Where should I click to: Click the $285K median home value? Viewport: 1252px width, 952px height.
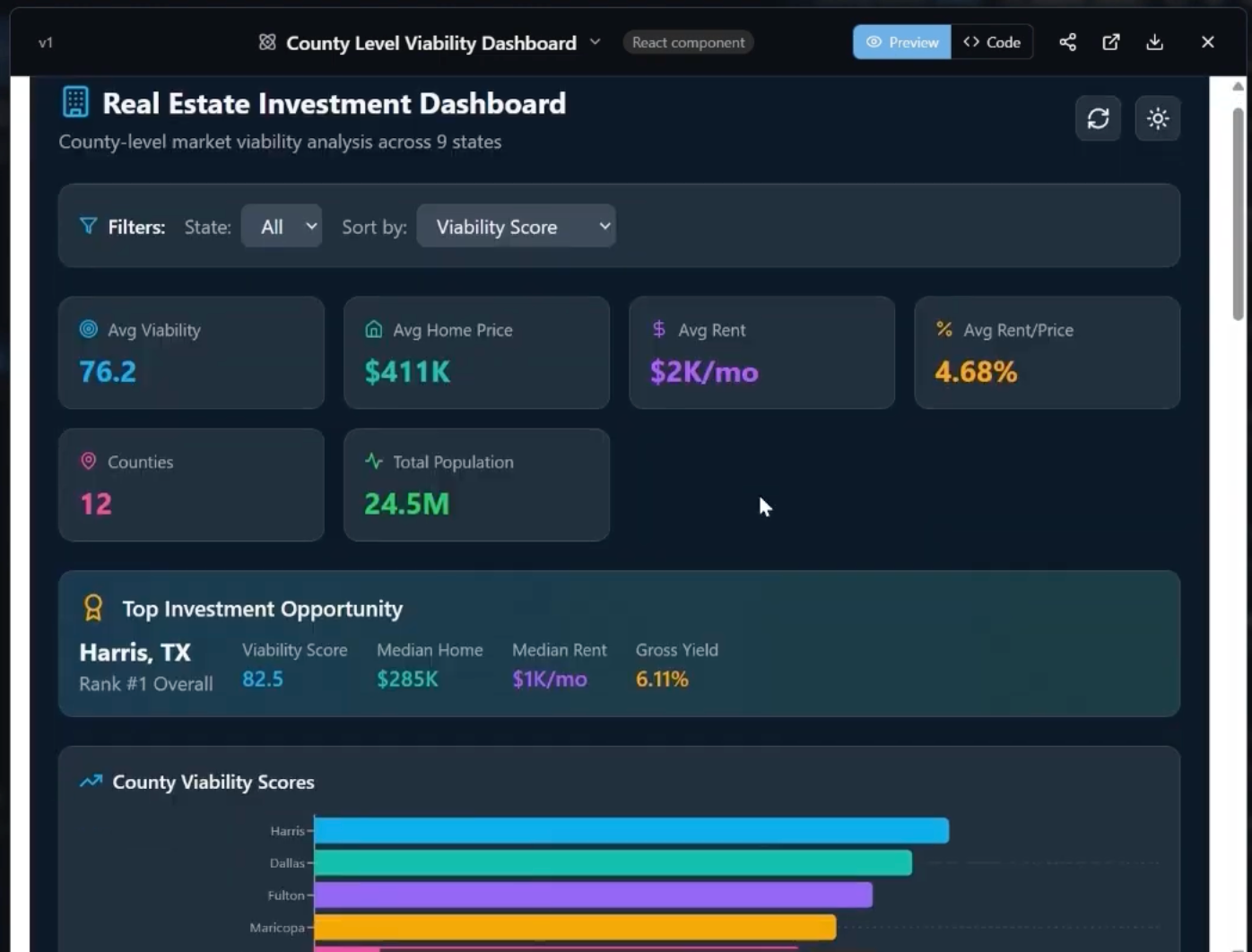click(407, 679)
